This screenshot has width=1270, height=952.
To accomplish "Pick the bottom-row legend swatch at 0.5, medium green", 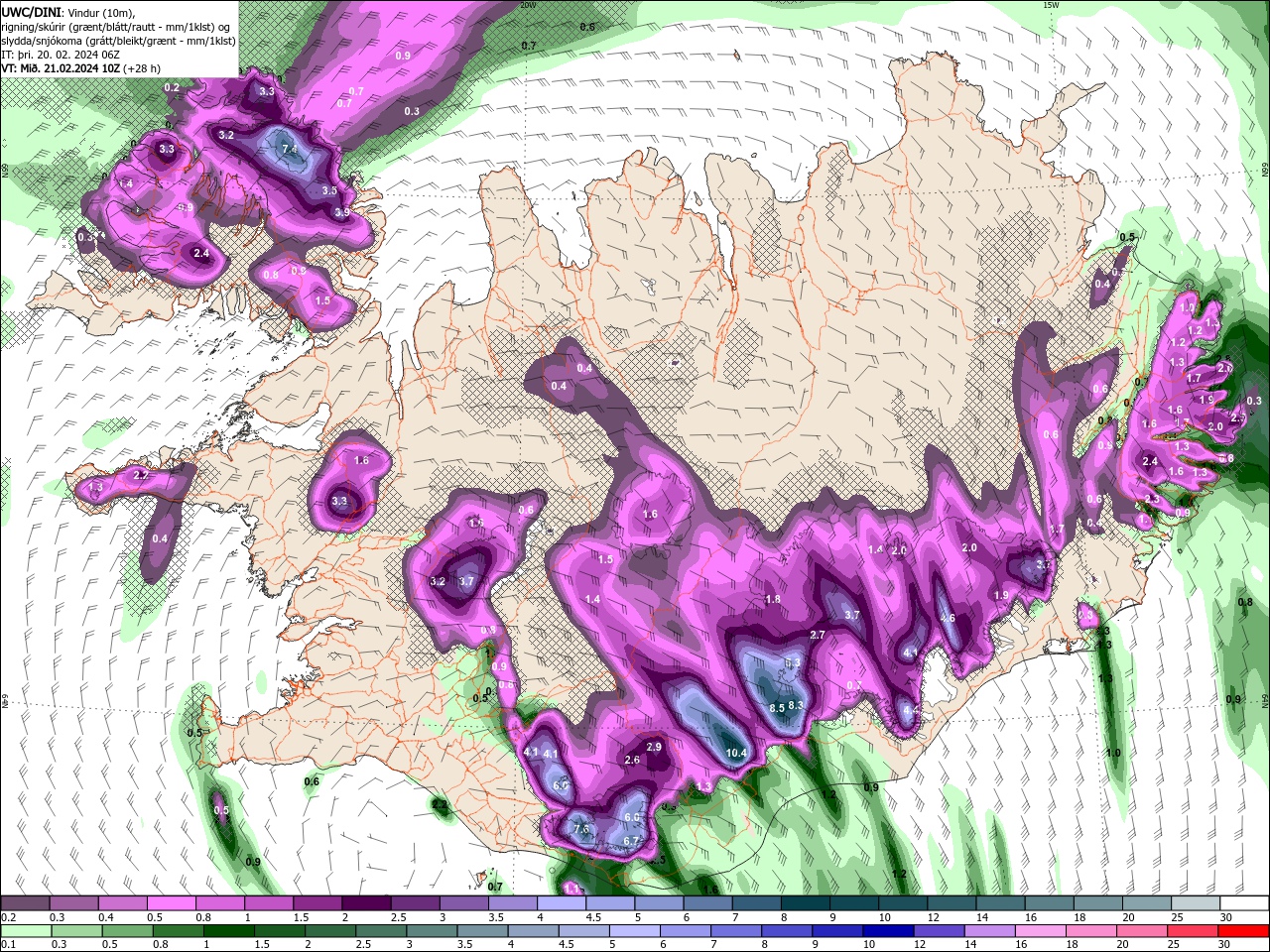I will tap(126, 931).
